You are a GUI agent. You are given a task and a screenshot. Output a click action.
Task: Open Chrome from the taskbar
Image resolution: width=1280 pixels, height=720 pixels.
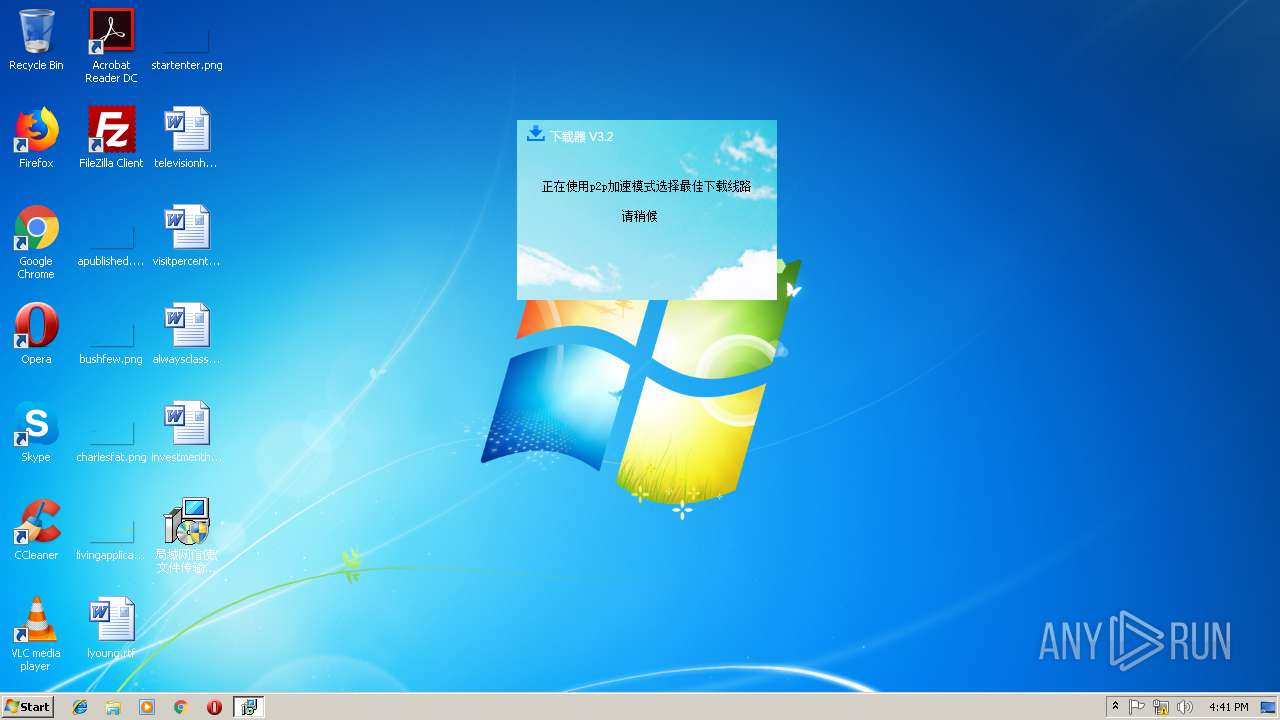180,707
